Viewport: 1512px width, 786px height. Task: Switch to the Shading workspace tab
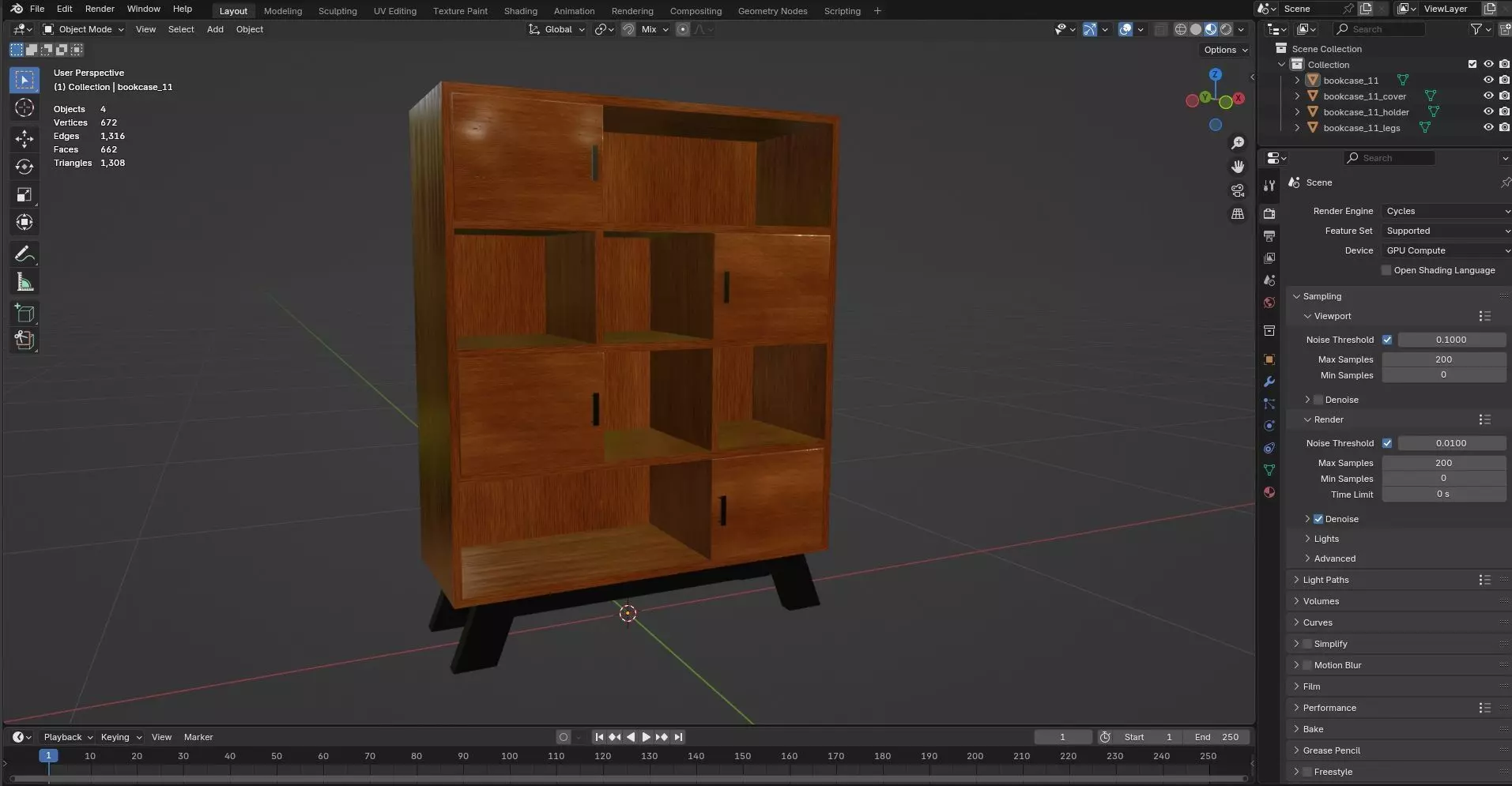tap(520, 11)
